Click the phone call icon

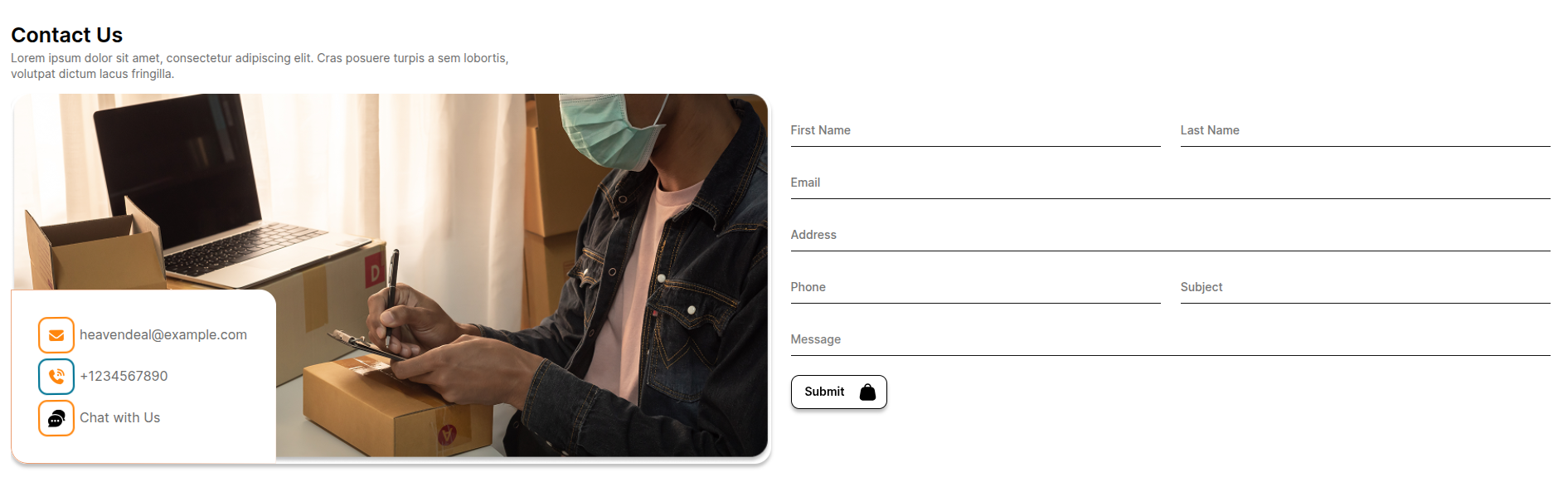tap(56, 377)
